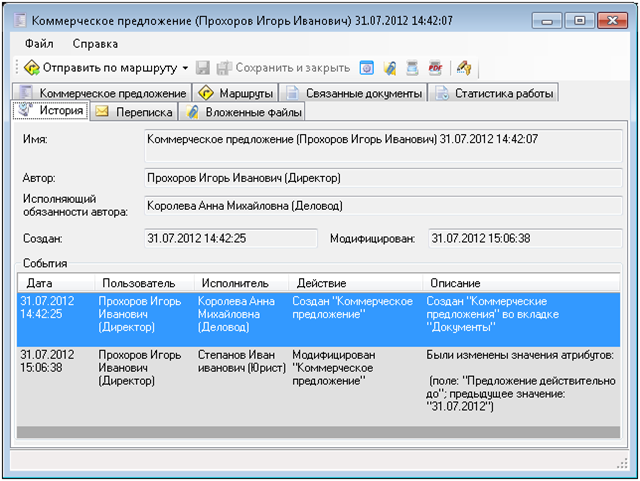Click the printer/scanner toolbar icon

pyautogui.click(x=412, y=68)
